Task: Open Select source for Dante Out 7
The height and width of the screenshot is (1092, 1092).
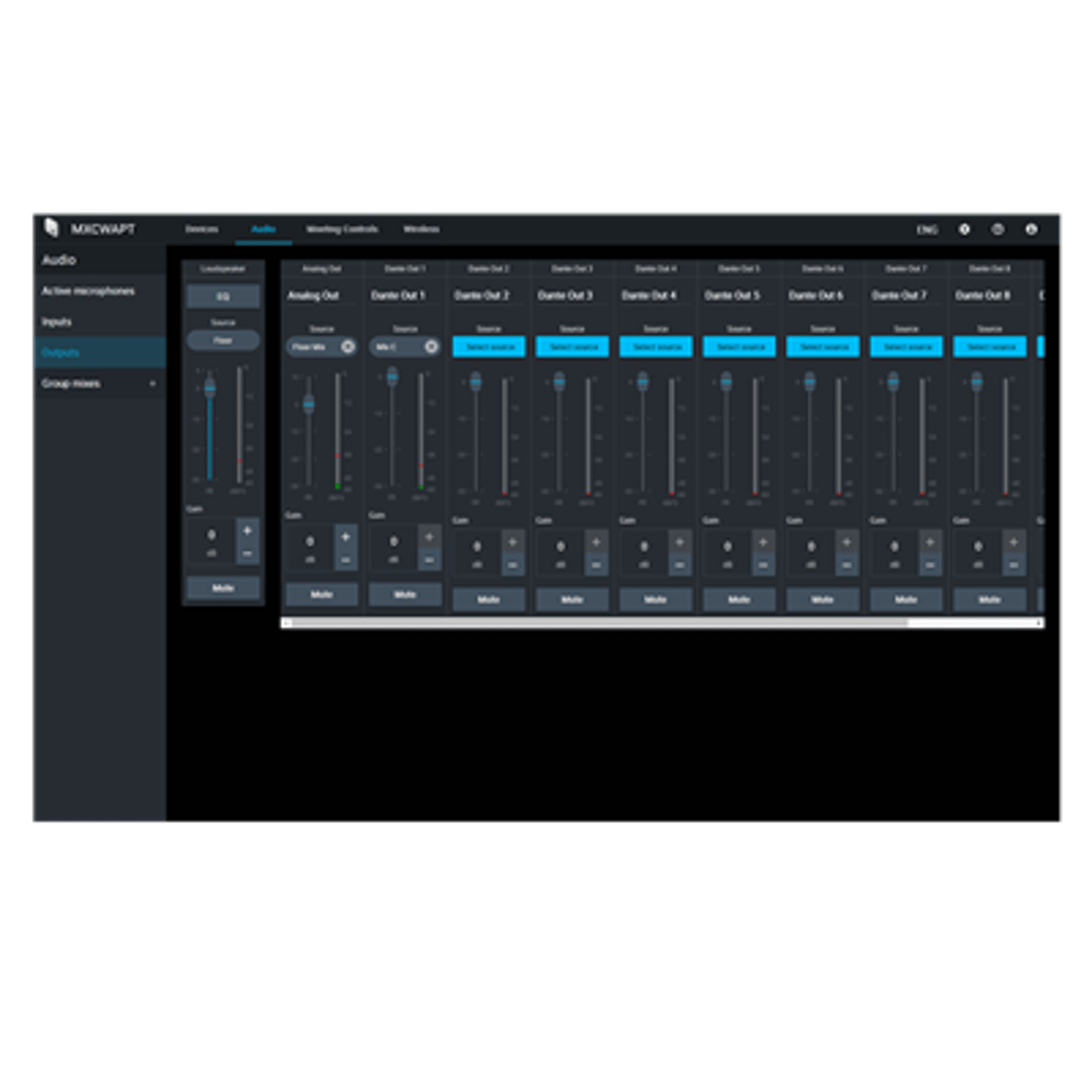Action: click(x=906, y=347)
